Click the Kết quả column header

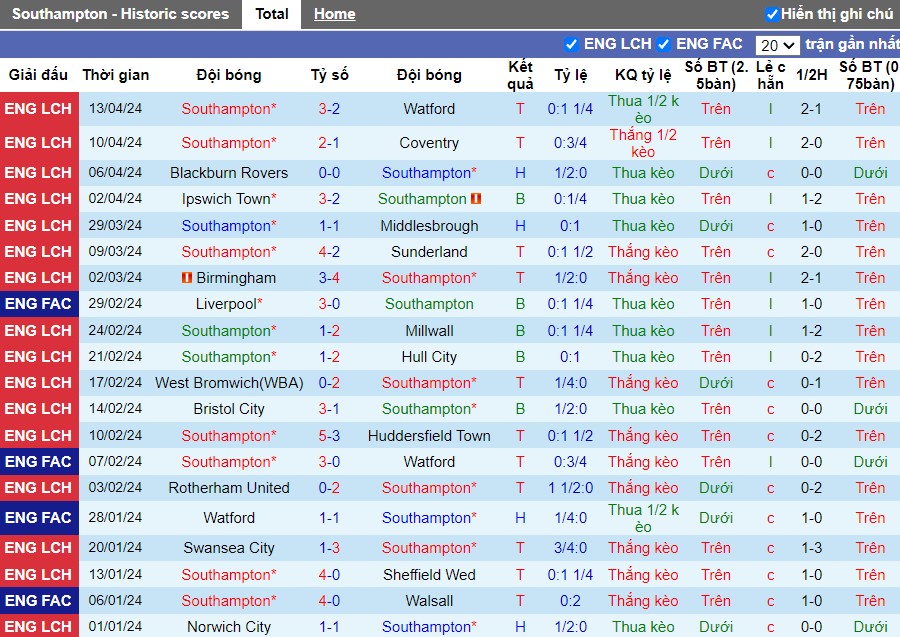[520, 75]
